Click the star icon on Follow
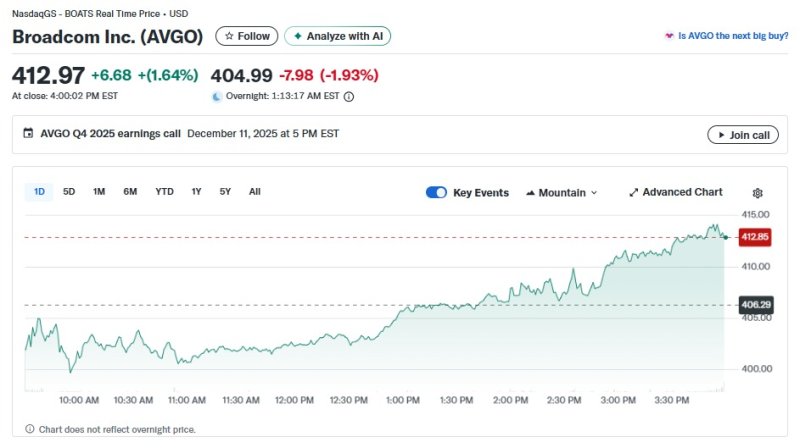800x448 pixels. 229,36
